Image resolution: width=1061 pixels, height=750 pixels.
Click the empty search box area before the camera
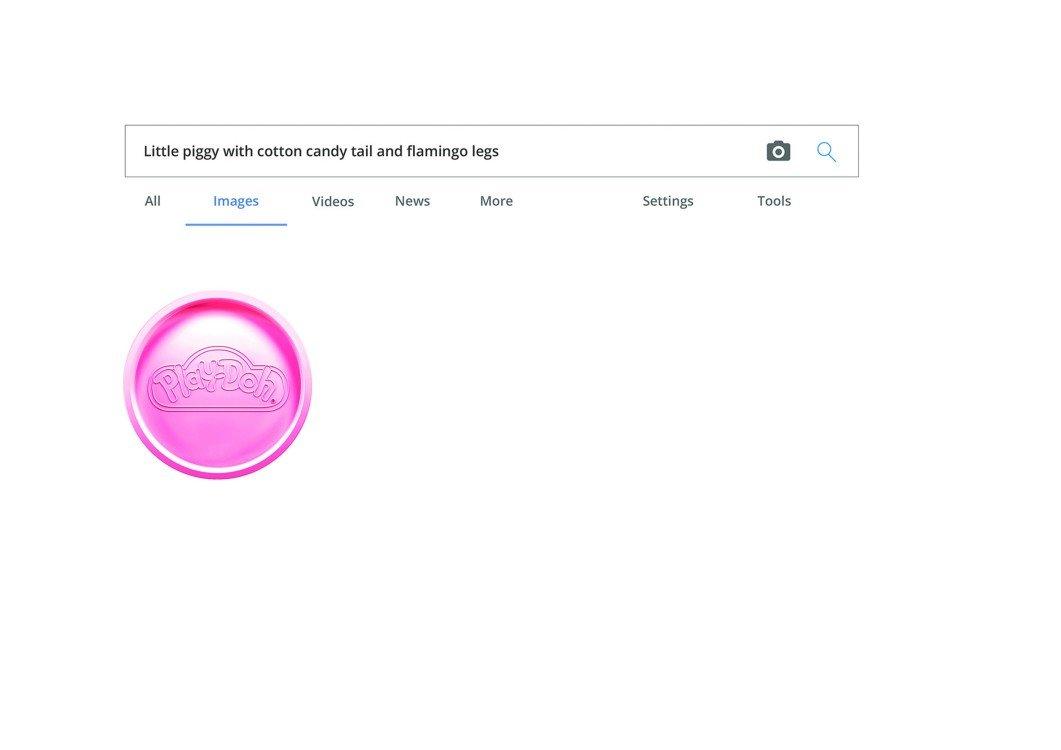[630, 151]
